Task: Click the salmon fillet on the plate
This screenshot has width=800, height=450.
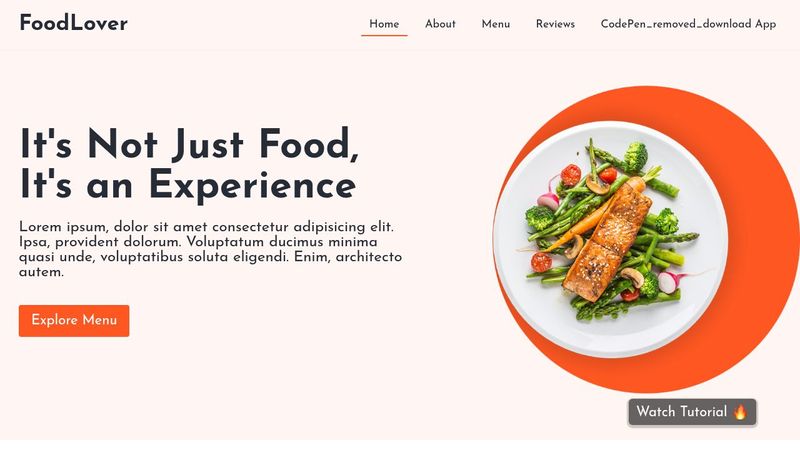Action: tap(608, 240)
